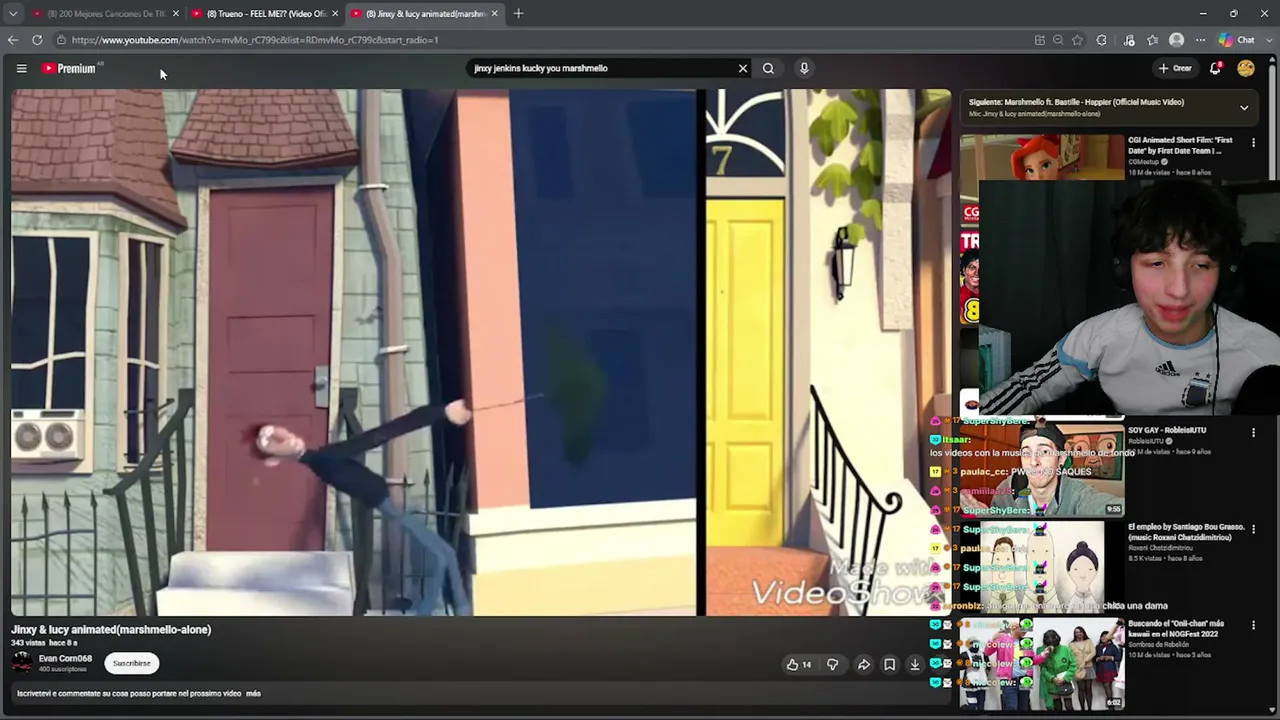Open the browser three-dot settings menu
The image size is (1280, 720).
[x=1201, y=40]
